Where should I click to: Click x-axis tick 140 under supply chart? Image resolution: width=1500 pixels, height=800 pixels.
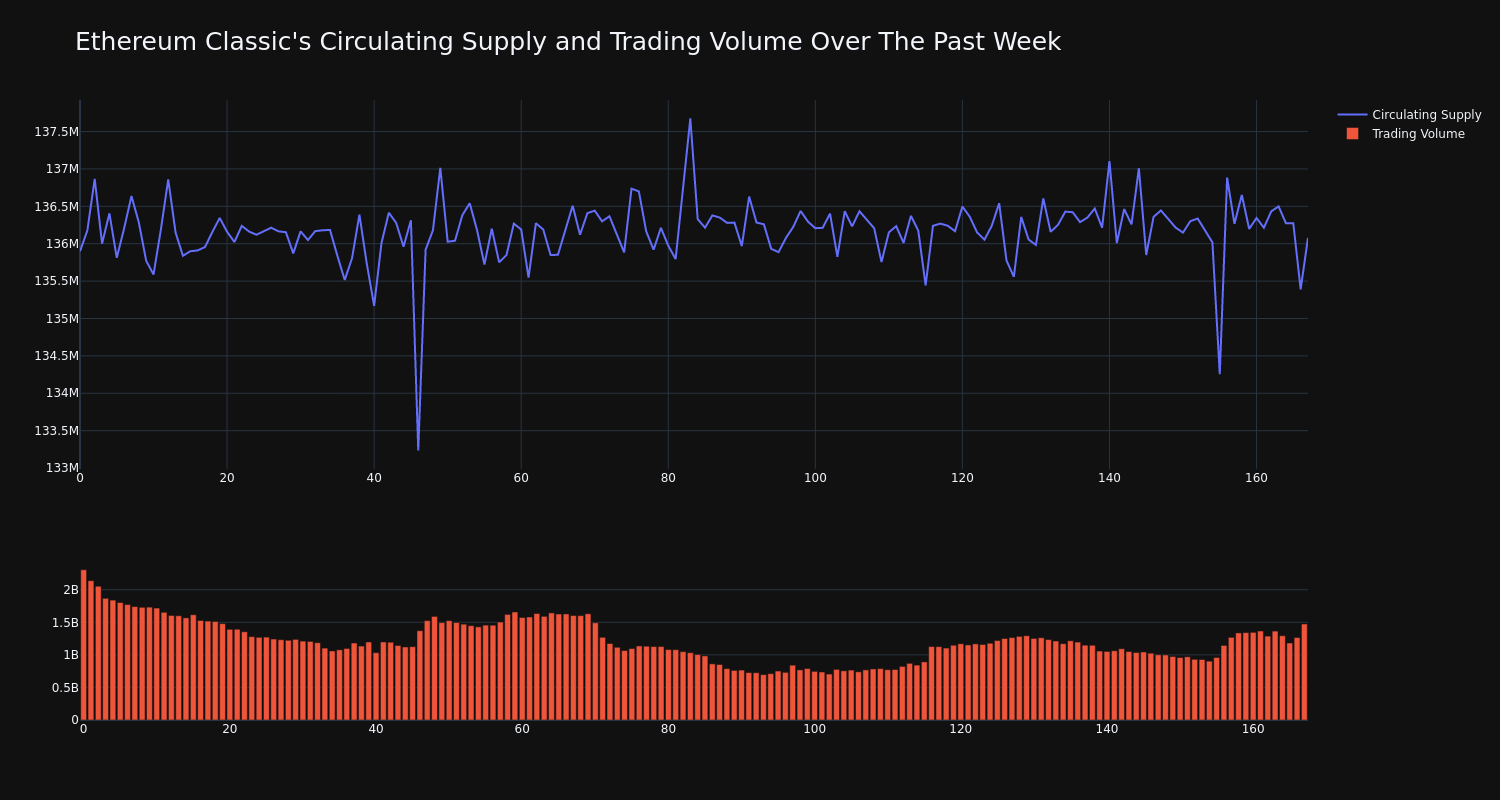coord(1109,478)
